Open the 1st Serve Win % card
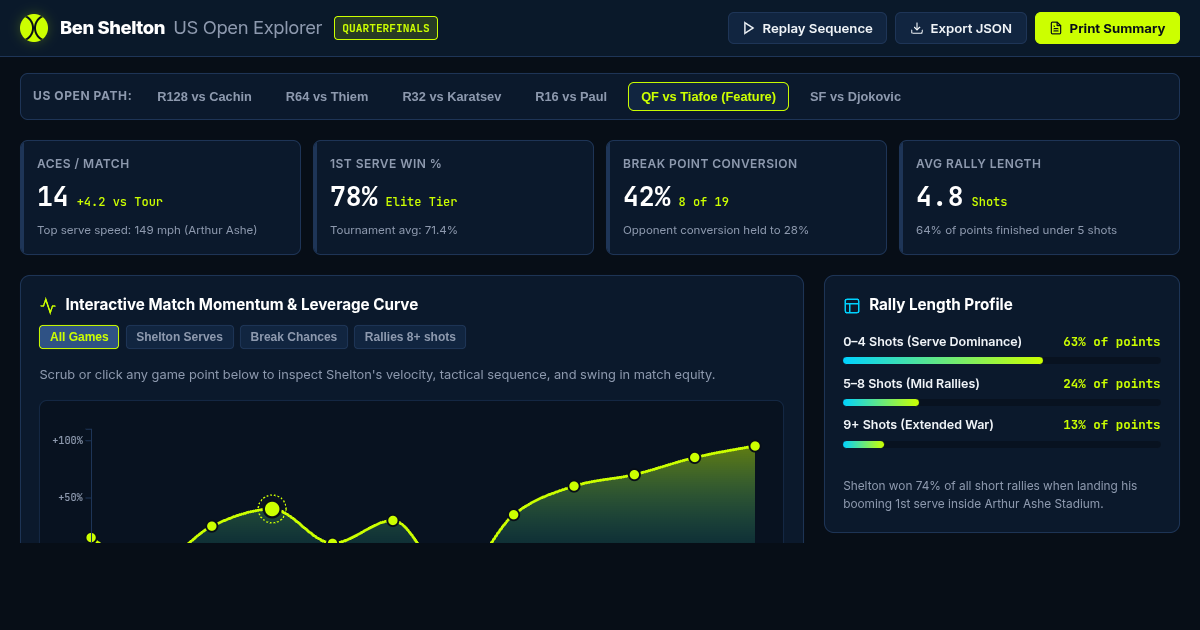This screenshot has width=1200, height=630. [453, 197]
